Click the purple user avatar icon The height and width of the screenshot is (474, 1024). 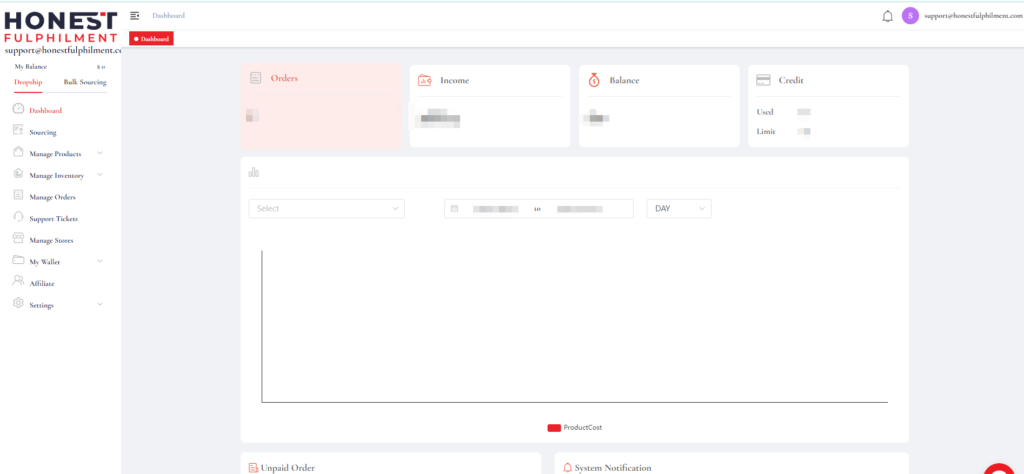click(910, 16)
